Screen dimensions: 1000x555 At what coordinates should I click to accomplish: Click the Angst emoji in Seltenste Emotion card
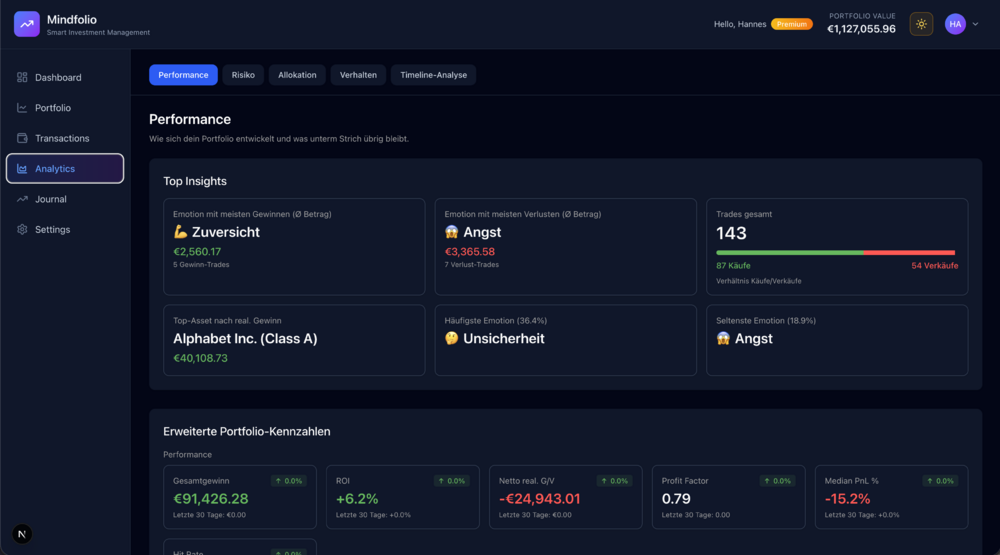coord(723,338)
